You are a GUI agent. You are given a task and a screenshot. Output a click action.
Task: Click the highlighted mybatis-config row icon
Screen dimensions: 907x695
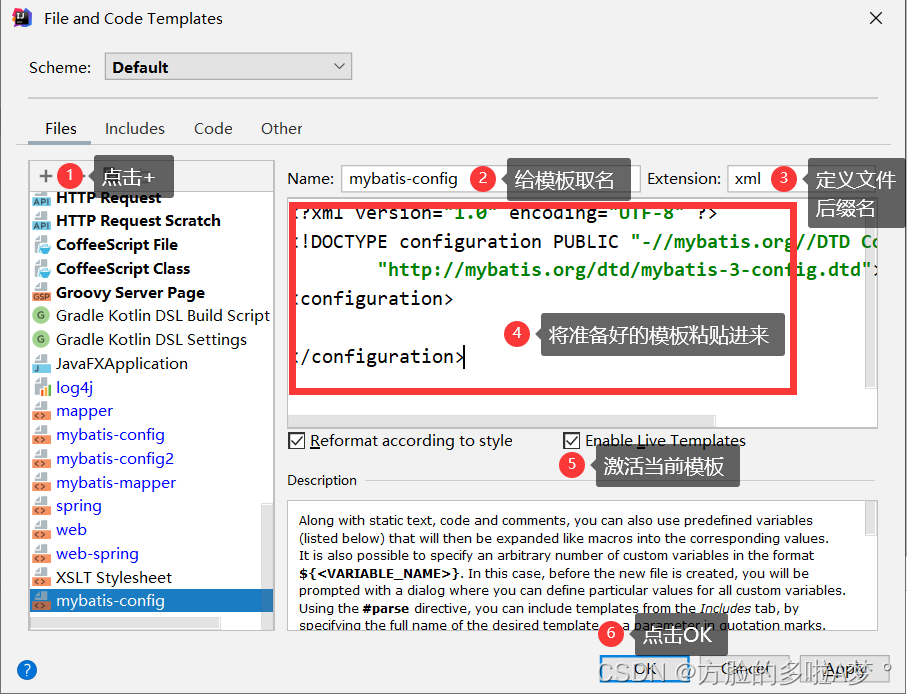tap(42, 601)
